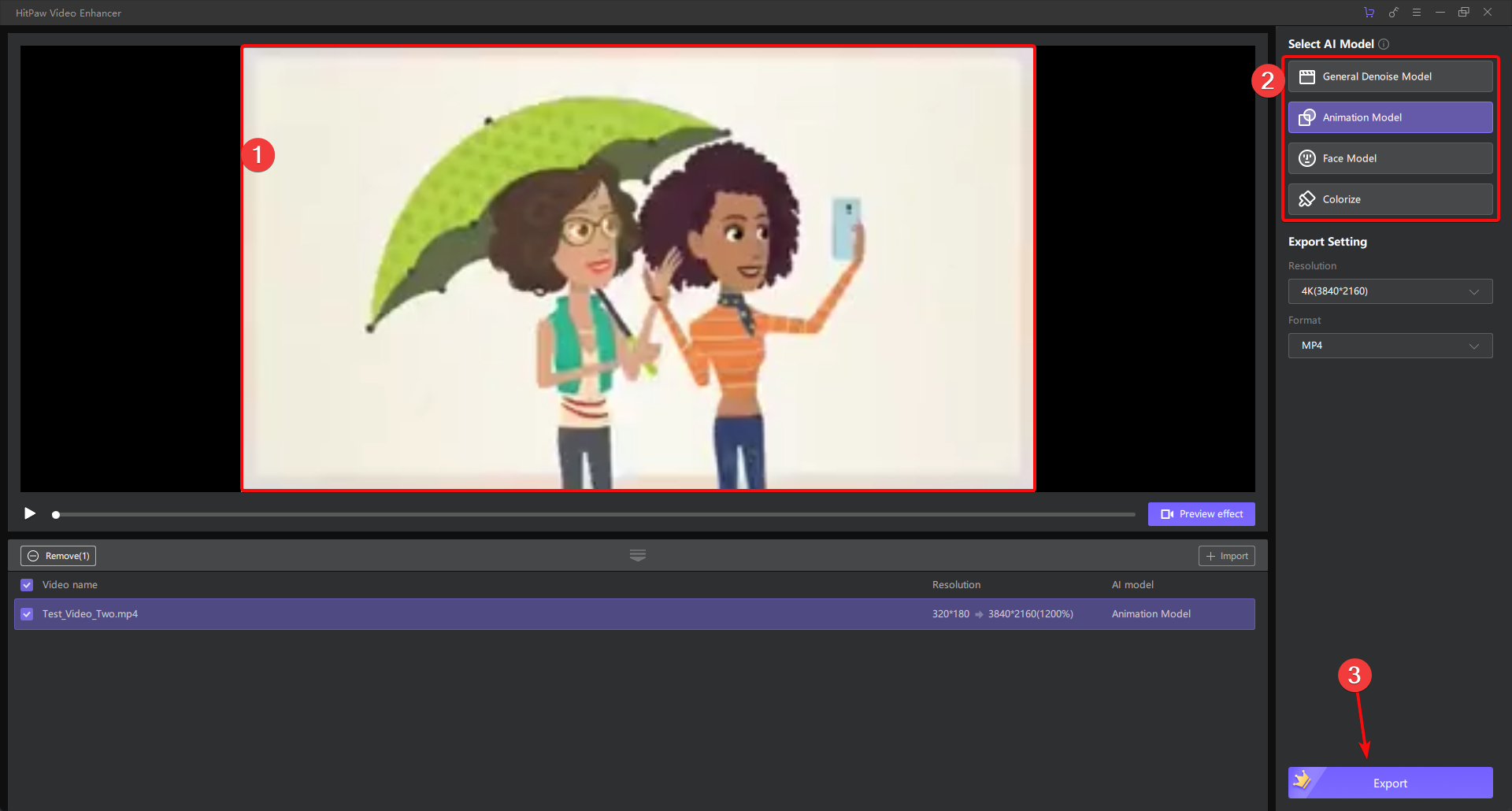Toggle the Video name select-all checkbox
Image resolution: width=1512 pixels, height=811 pixels.
27,585
